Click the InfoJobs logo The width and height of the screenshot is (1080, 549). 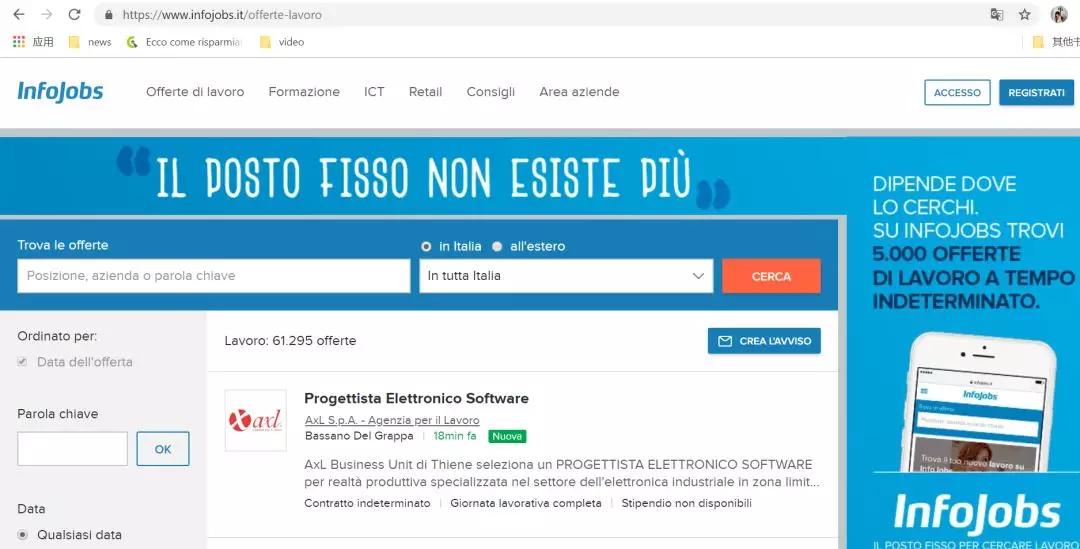(x=60, y=92)
